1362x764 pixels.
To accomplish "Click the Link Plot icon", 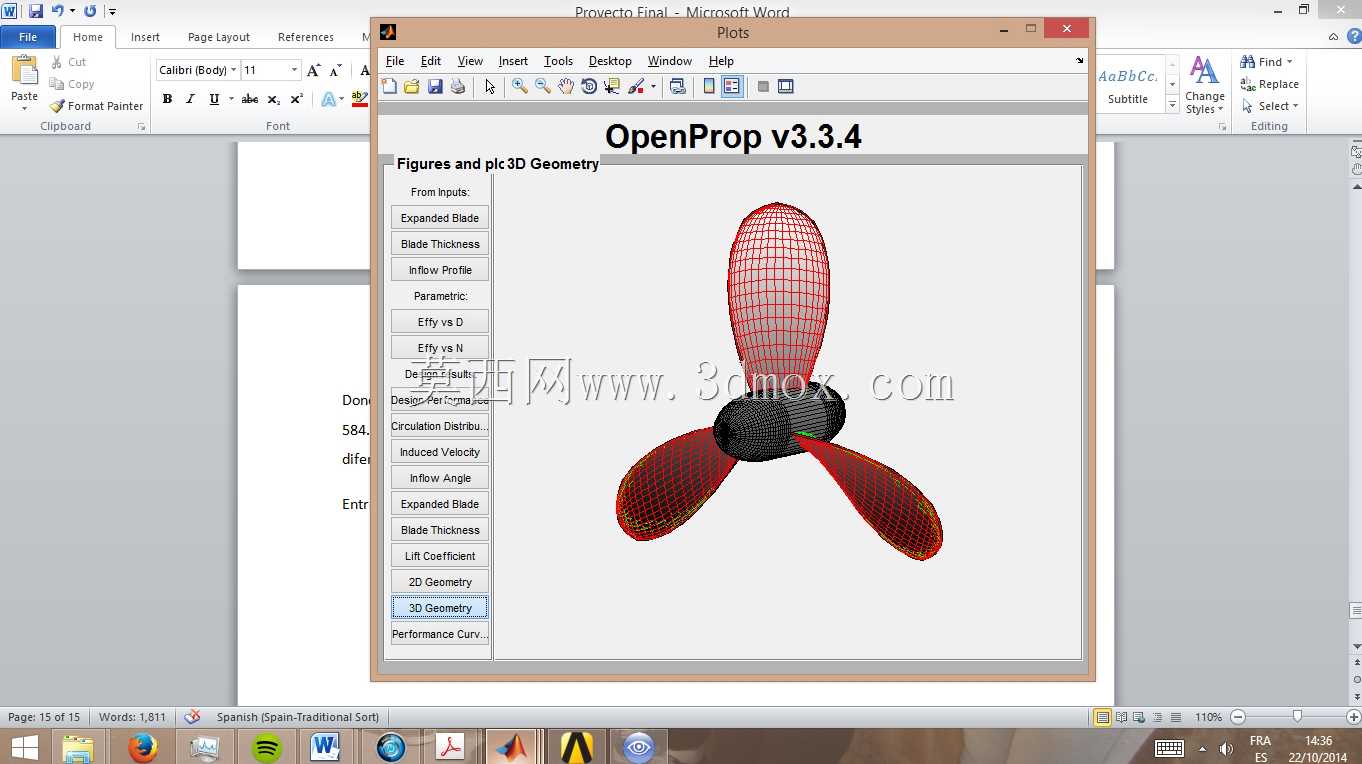I will click(678, 87).
